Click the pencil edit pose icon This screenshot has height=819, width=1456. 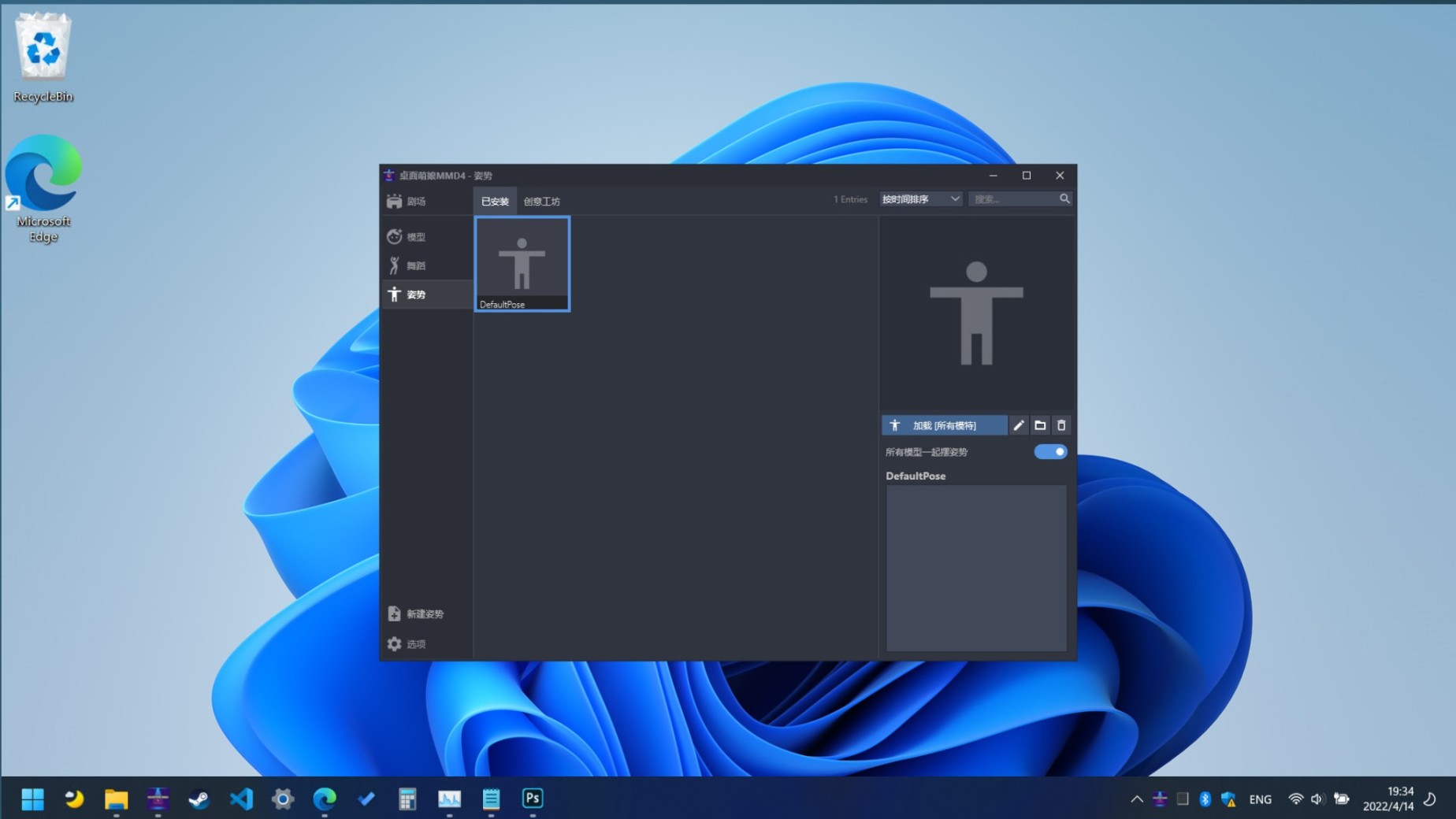click(x=1019, y=425)
